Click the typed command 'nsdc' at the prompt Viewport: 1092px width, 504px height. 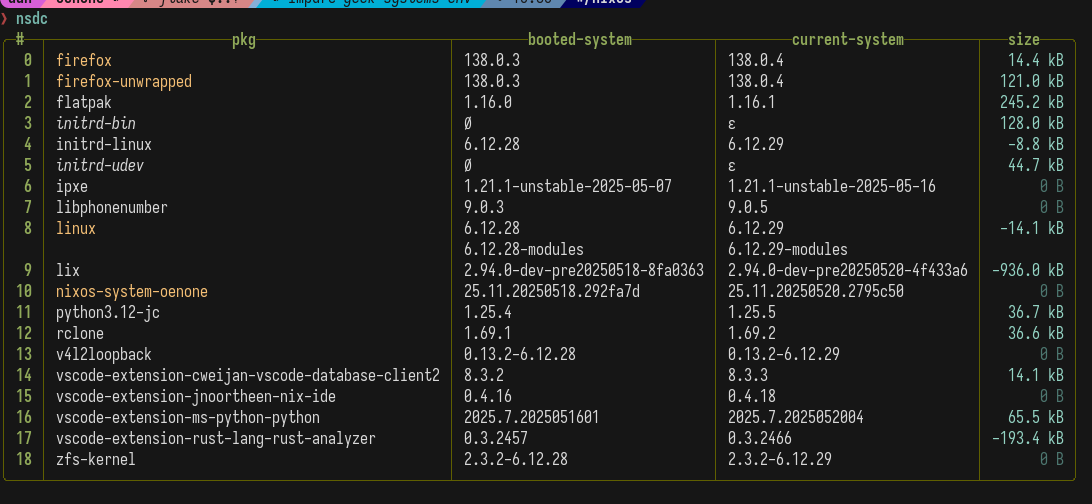point(32,19)
